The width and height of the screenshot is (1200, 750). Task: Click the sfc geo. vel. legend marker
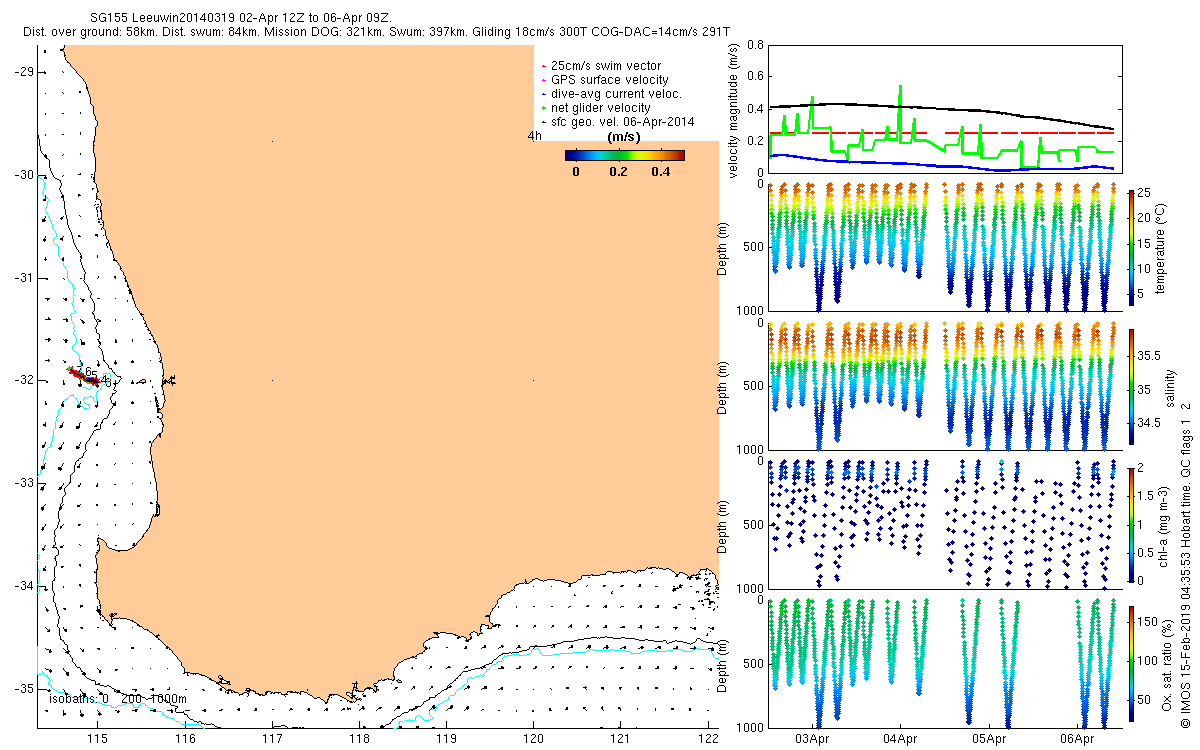(x=543, y=122)
